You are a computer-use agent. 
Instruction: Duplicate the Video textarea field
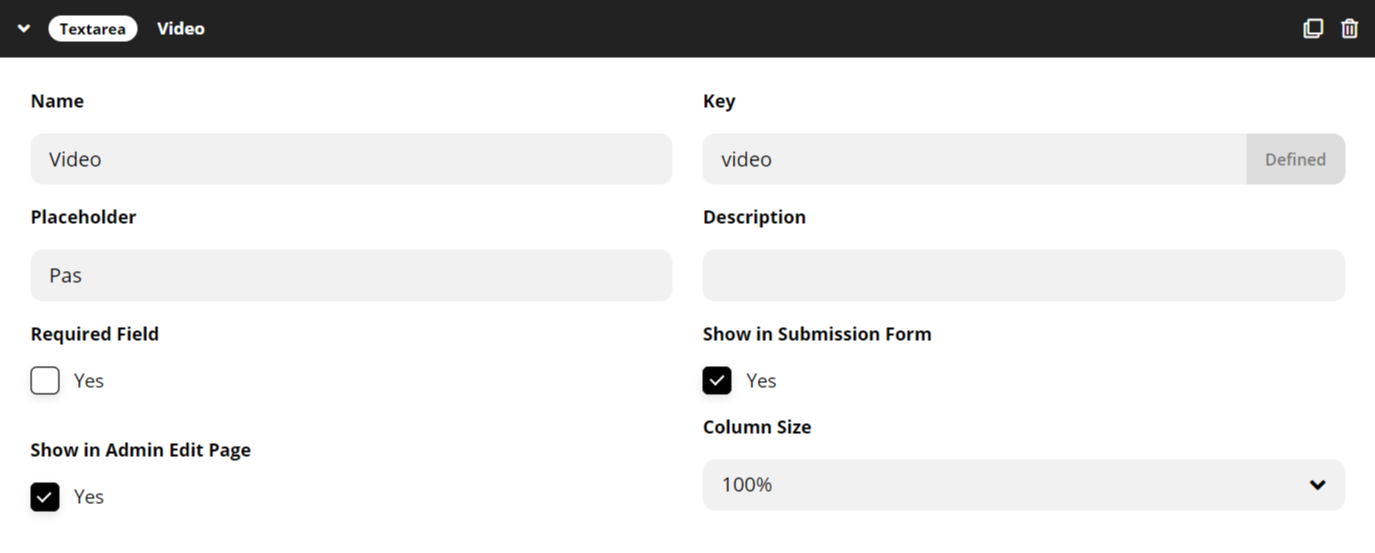1313,29
